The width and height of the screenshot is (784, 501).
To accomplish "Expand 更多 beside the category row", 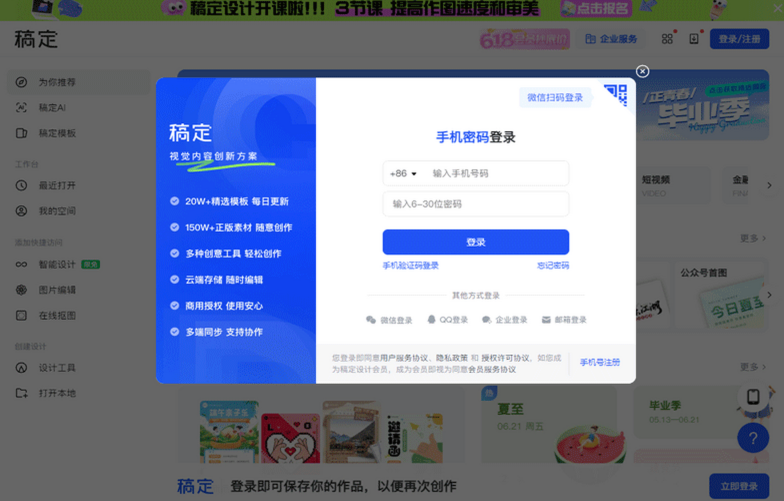I will (x=753, y=238).
